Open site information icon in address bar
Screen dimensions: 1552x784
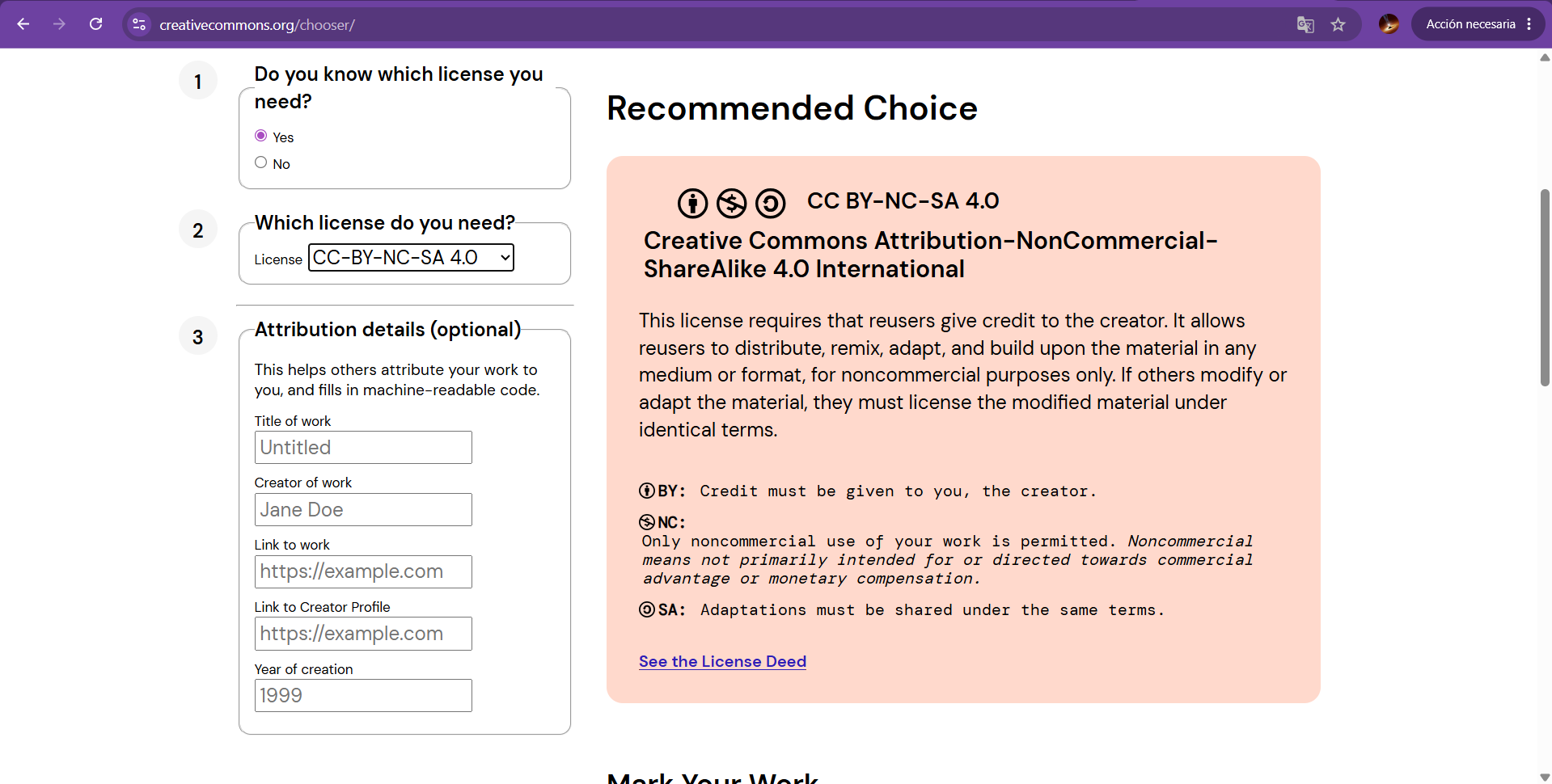tap(139, 24)
